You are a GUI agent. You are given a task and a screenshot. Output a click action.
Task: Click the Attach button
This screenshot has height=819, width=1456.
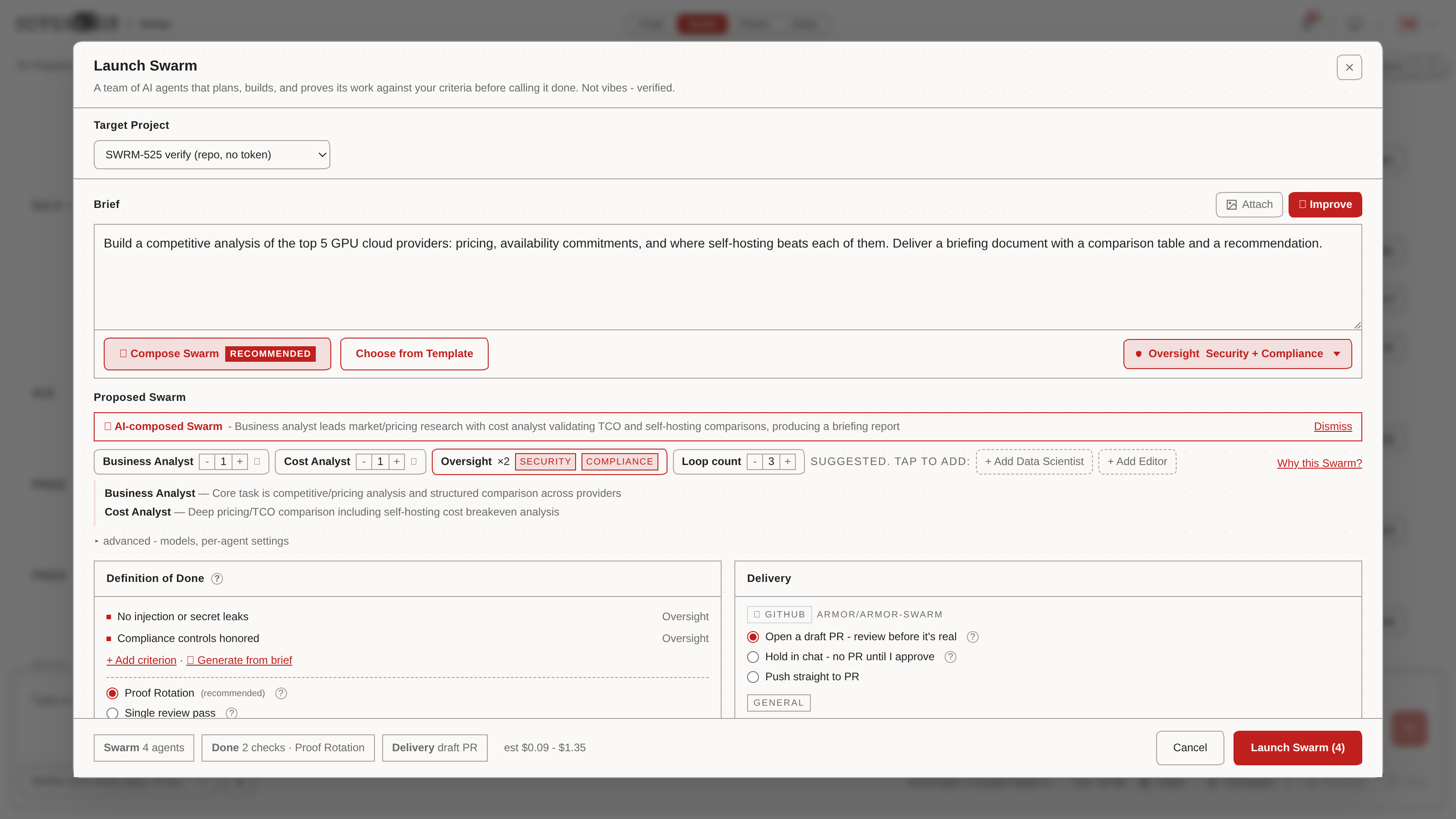[1249, 204]
